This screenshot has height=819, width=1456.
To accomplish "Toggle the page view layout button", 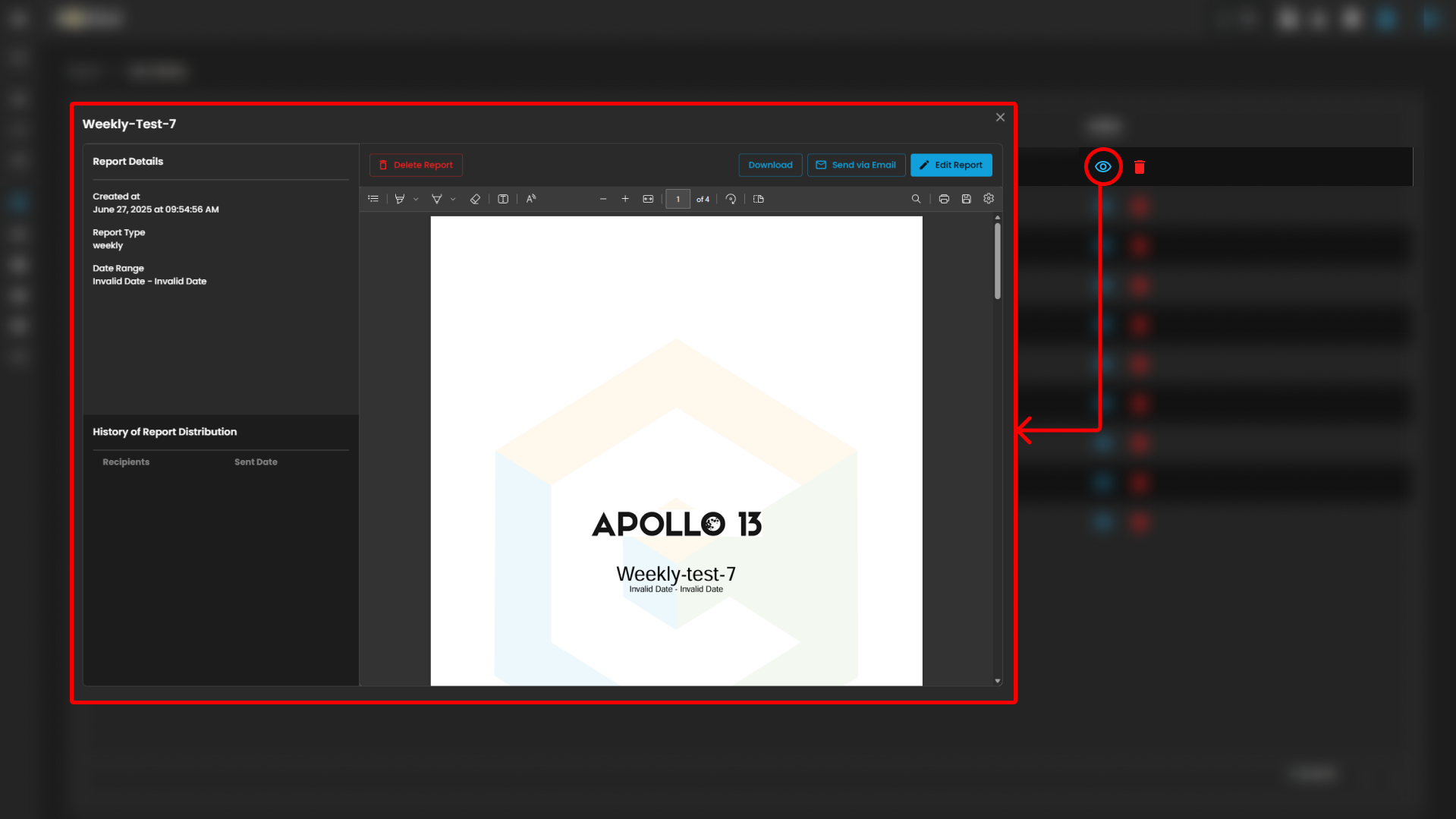I will click(759, 199).
